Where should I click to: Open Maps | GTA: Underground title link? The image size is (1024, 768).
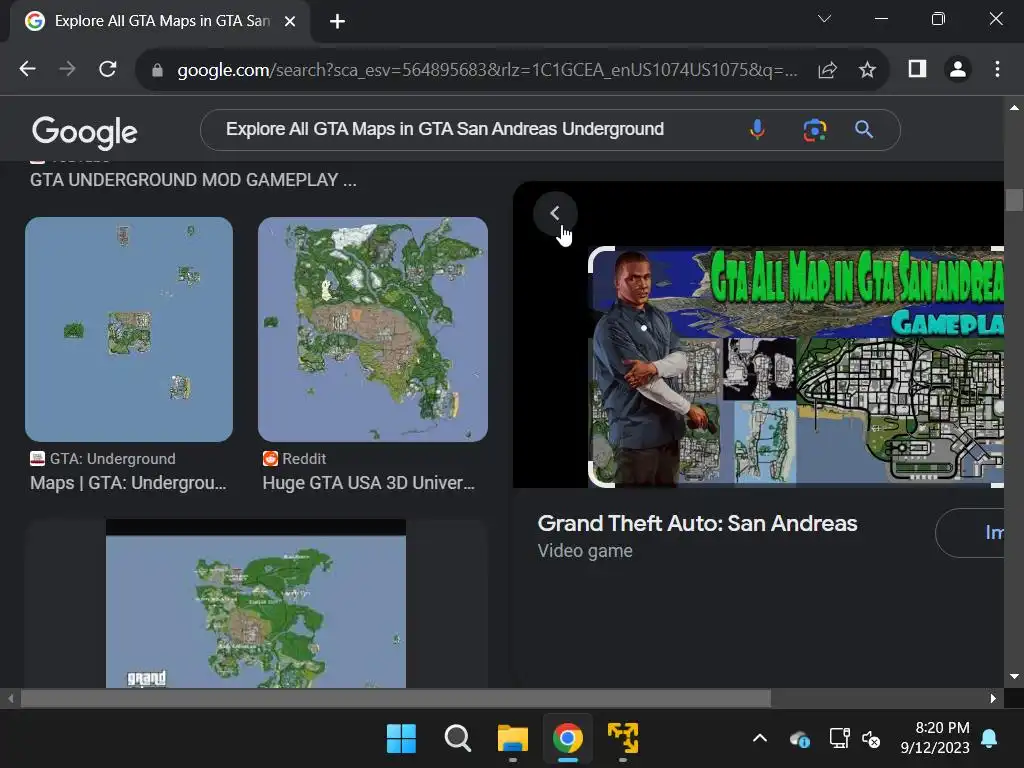128,483
